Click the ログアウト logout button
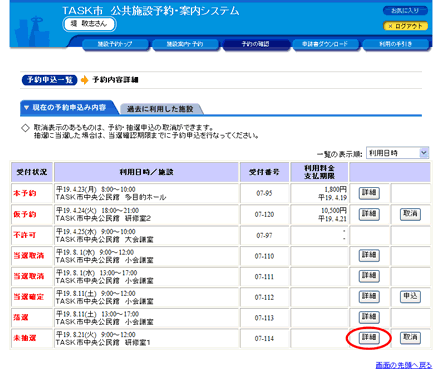This screenshot has width=440, height=379. (x=405, y=26)
